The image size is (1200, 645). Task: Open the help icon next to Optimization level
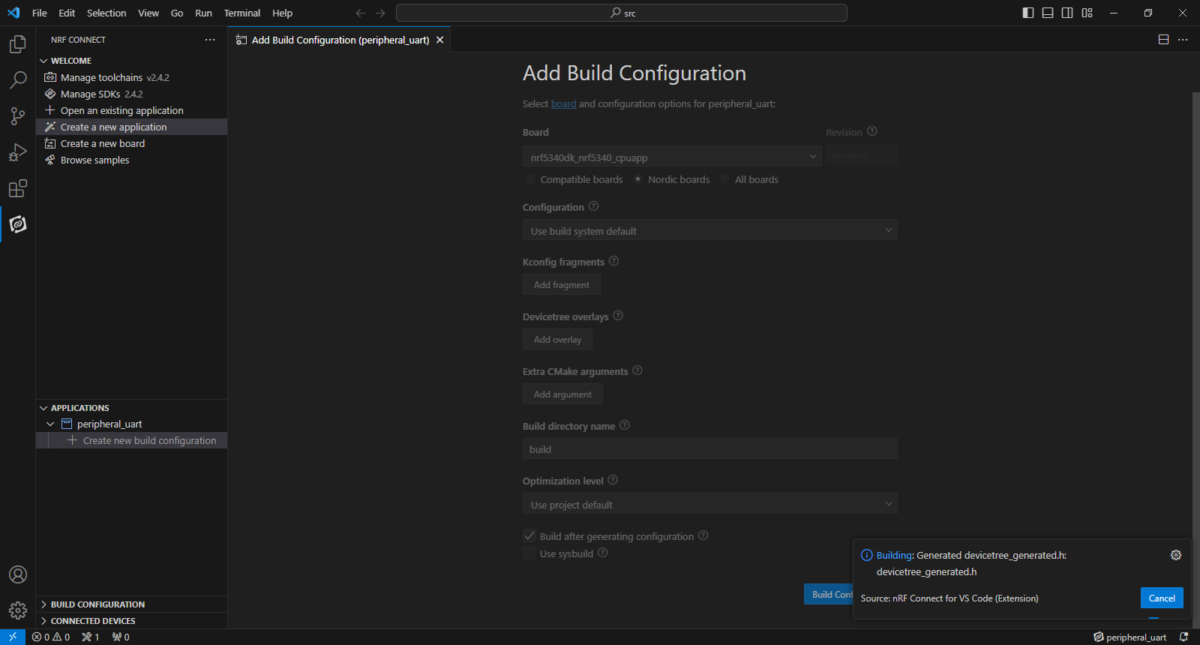[613, 480]
